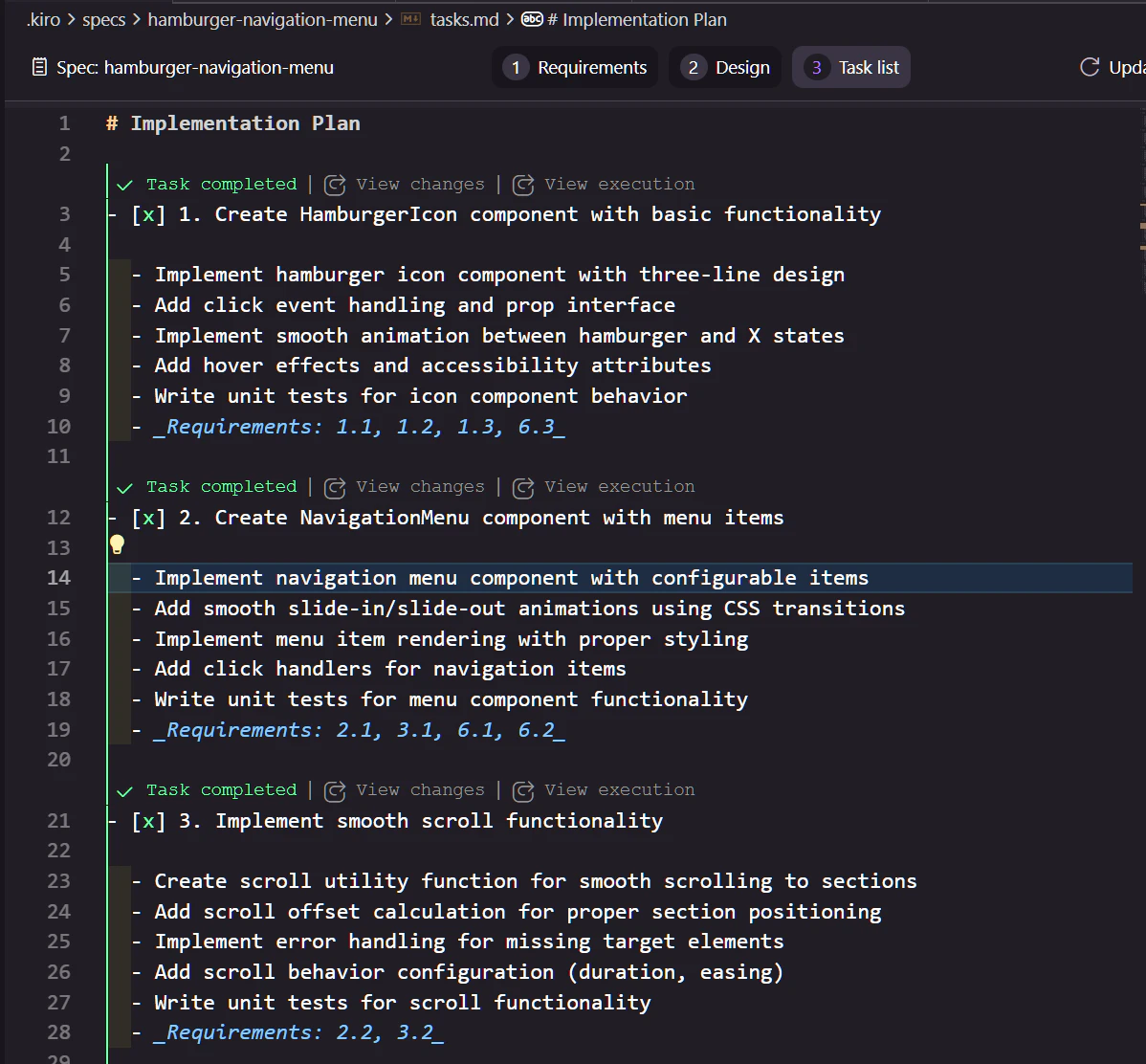This screenshot has height=1064, width=1146.
Task: View execution for task 1 HamburgerIcon
Action: point(620,185)
